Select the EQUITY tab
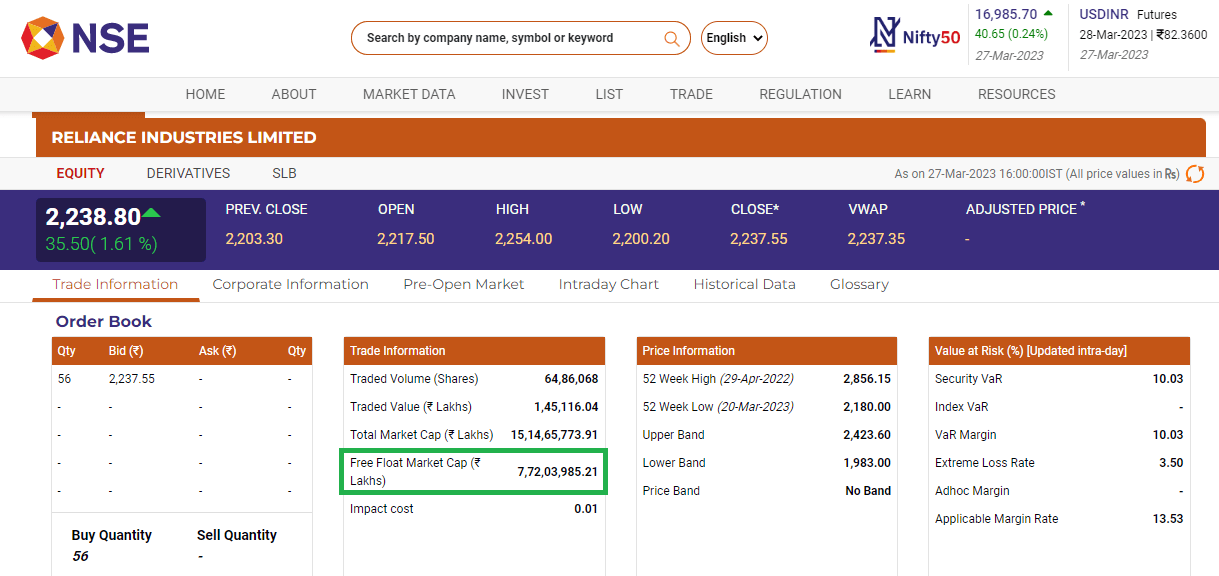Screen dimensions: 1219x576 coord(80,173)
